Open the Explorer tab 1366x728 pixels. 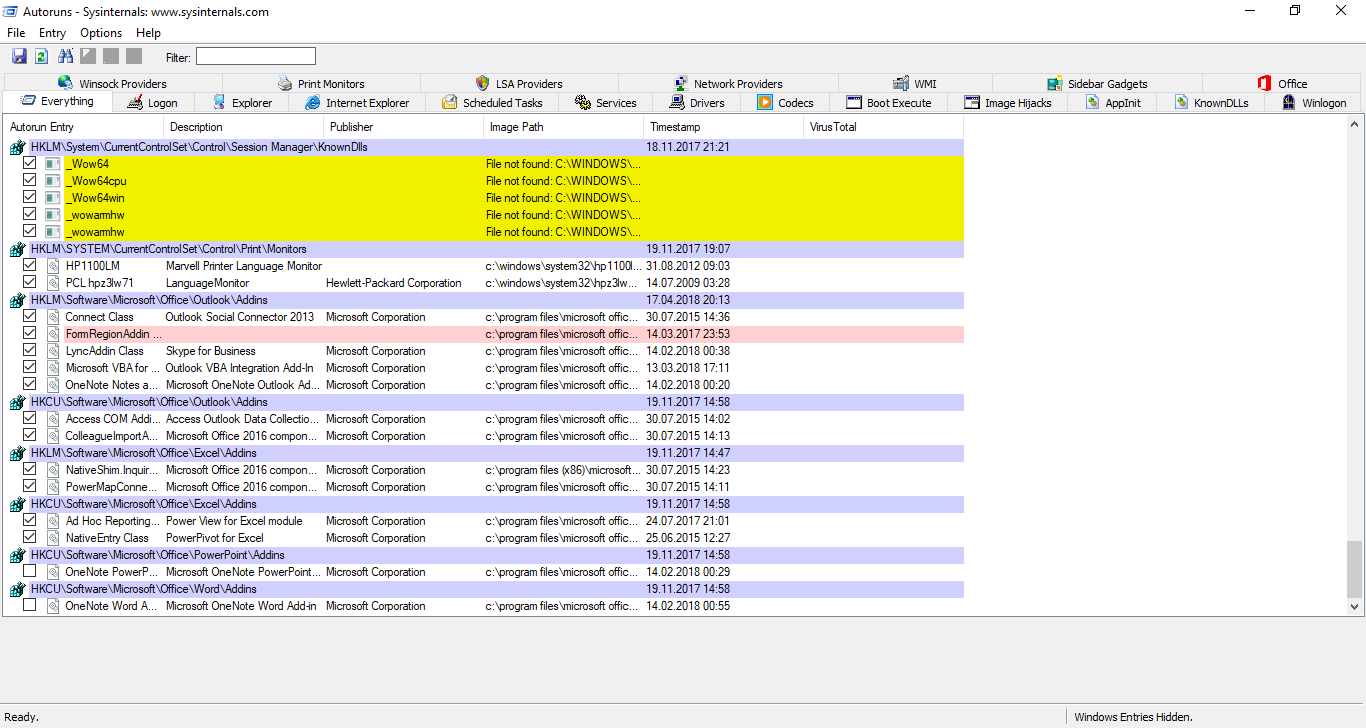click(x=241, y=103)
